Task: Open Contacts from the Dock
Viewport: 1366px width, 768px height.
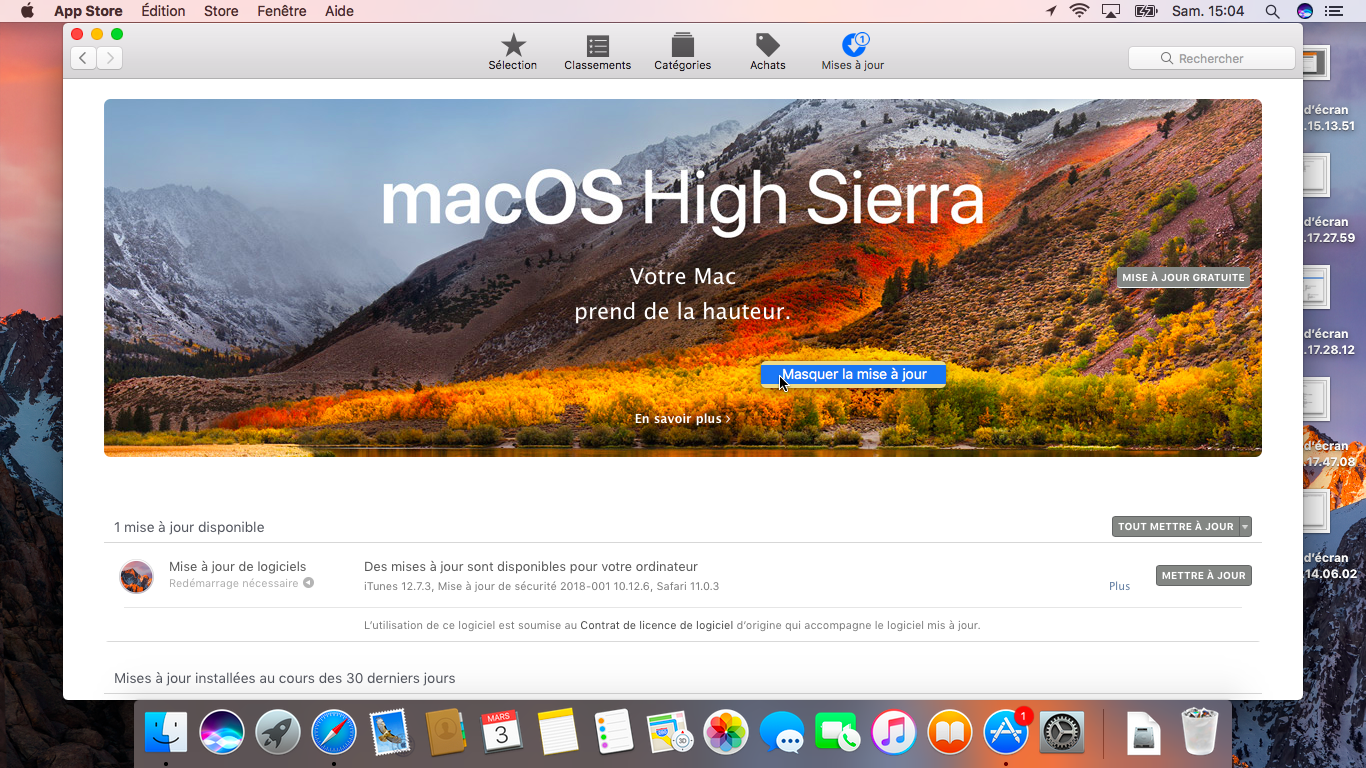Action: pos(446,732)
